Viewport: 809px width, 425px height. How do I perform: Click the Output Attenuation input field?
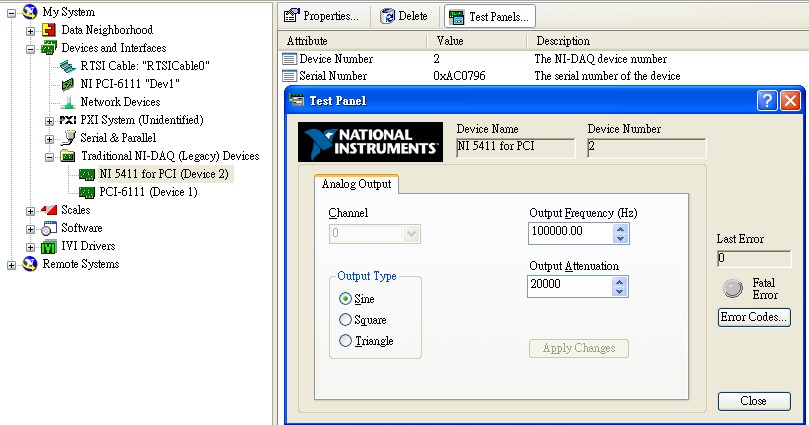569,285
